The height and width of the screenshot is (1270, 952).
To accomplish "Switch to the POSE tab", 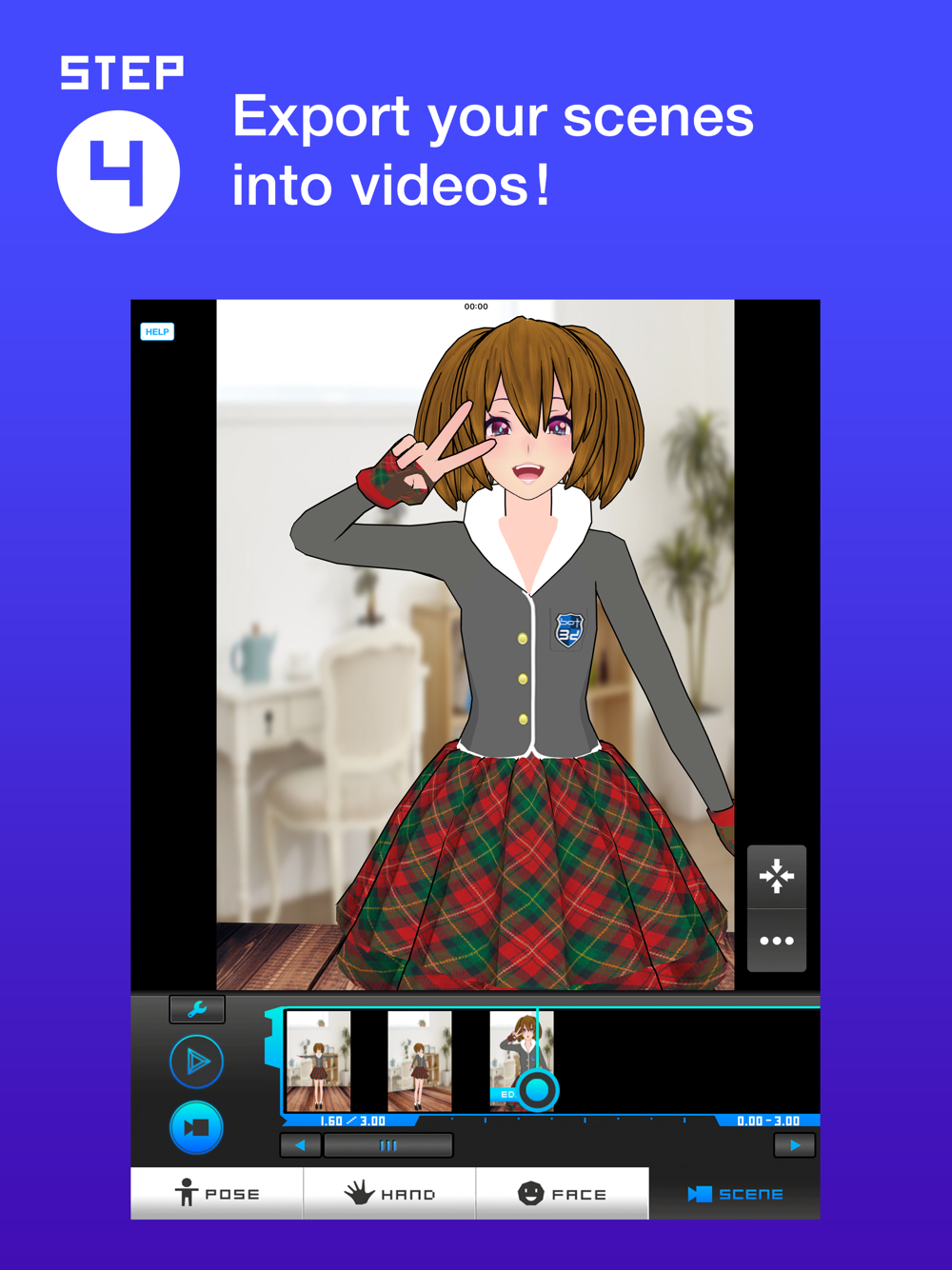I will [217, 1193].
